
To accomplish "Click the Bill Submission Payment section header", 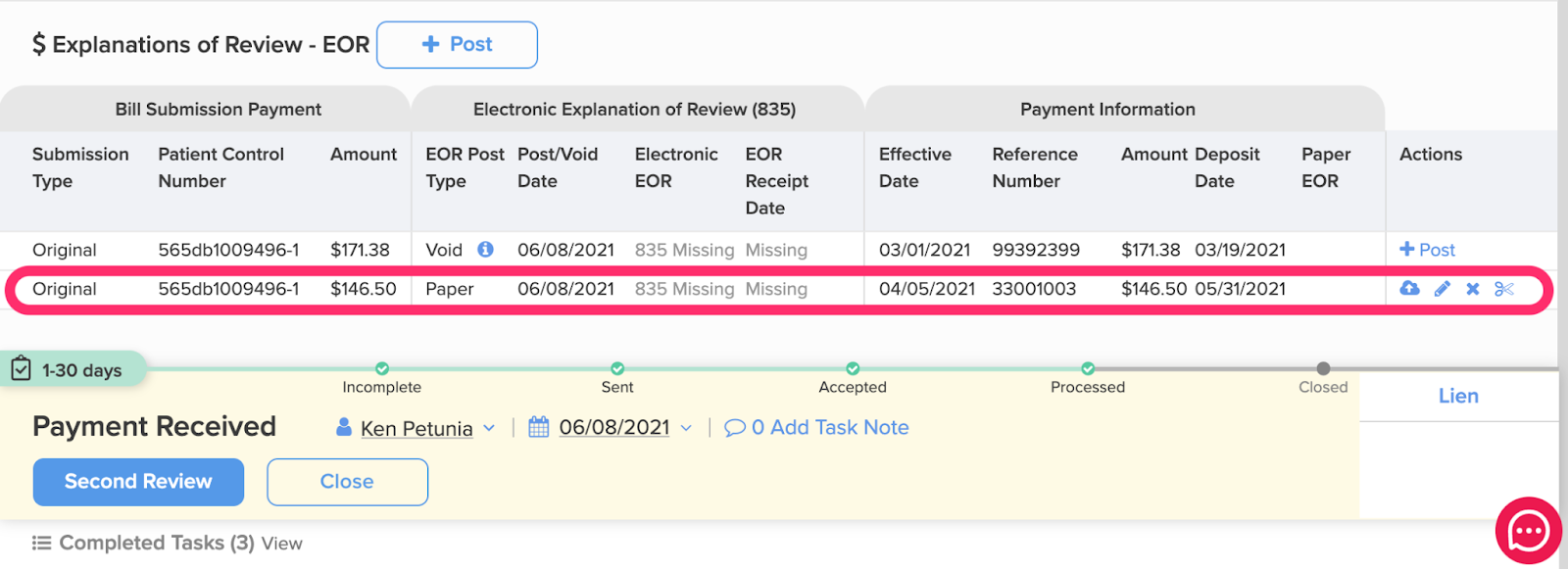I will point(219,110).
